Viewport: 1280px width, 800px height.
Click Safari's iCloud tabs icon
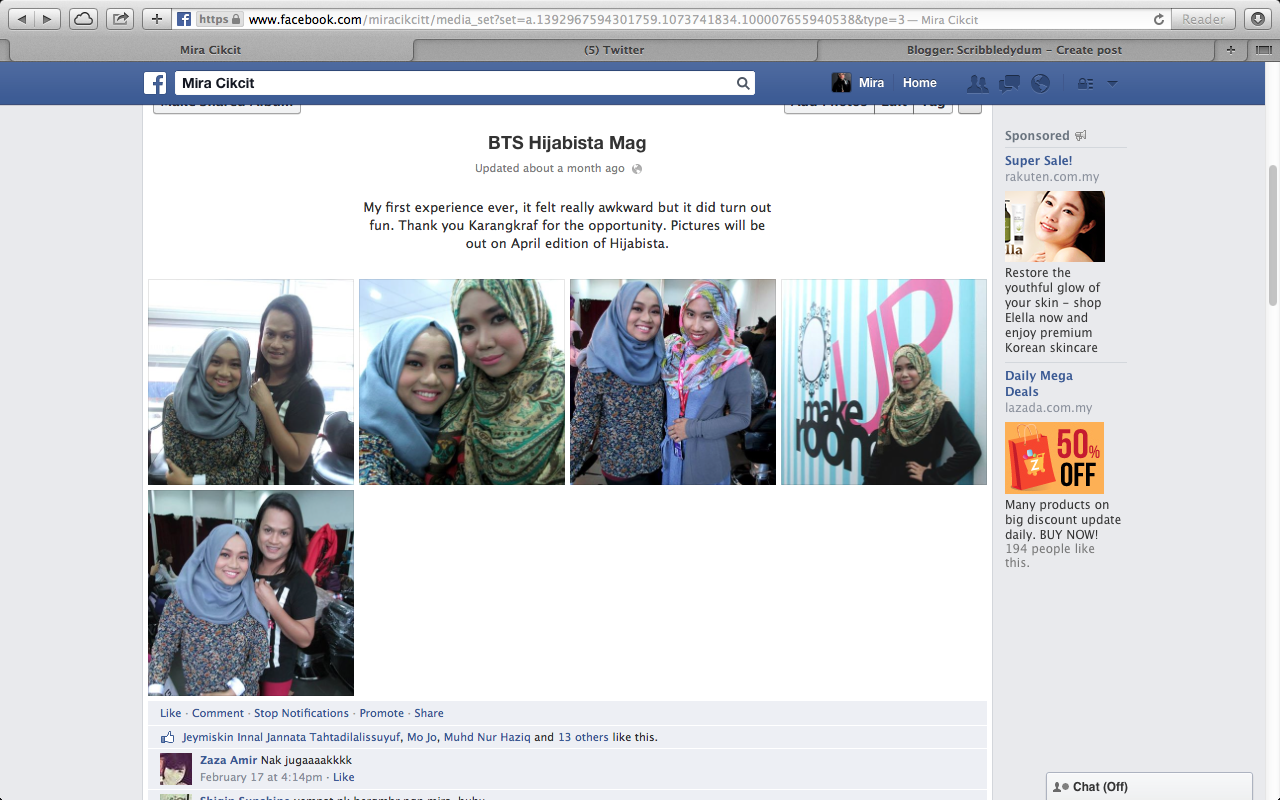point(84,19)
